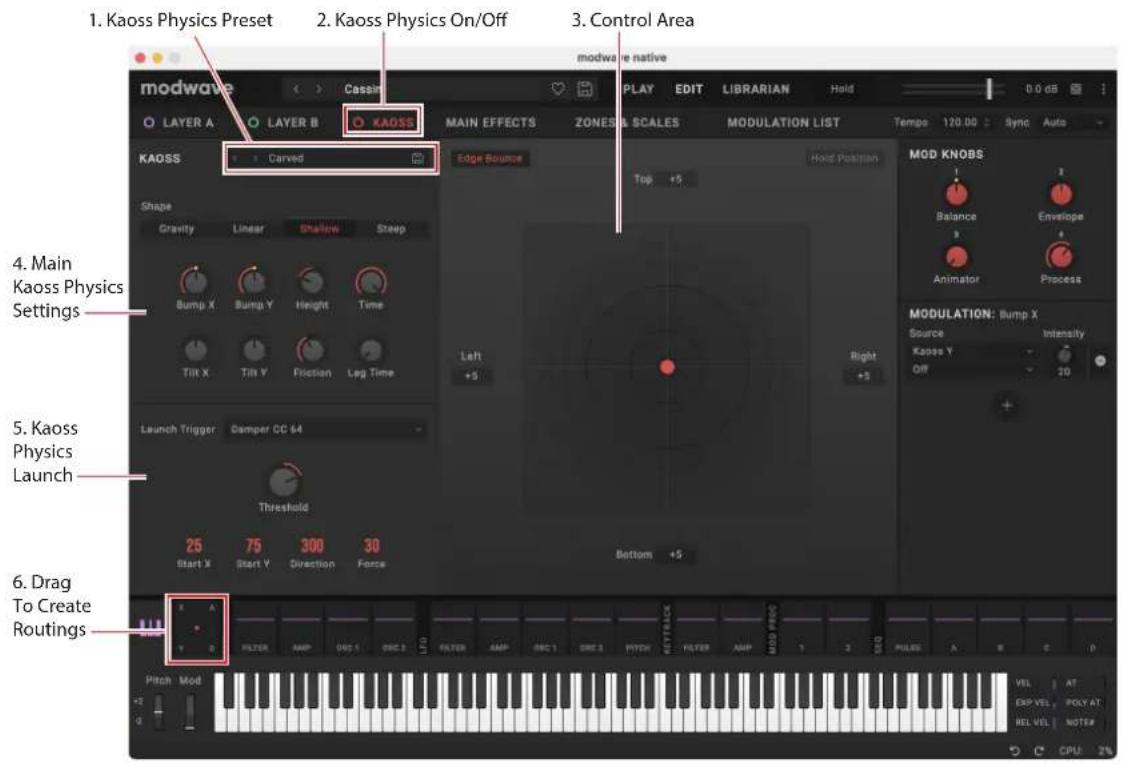Switch to PLAY mode

tap(638, 89)
